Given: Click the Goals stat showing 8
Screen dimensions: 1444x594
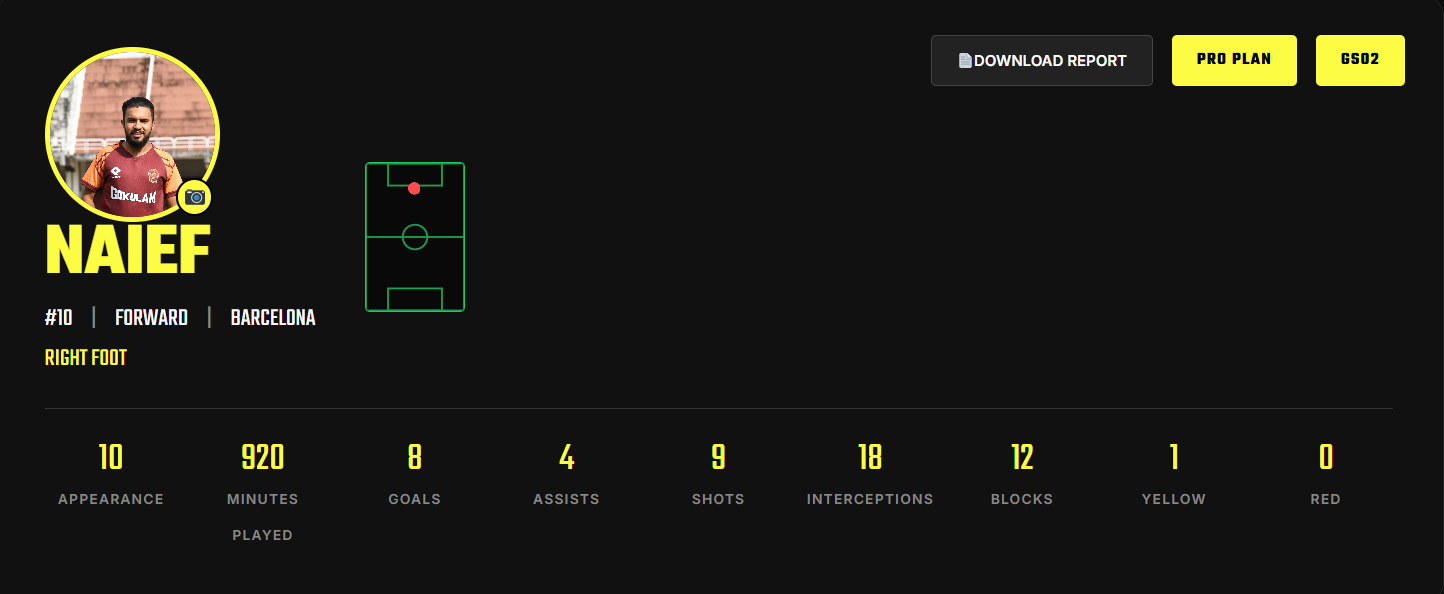Looking at the screenshot, I should click(x=414, y=458).
